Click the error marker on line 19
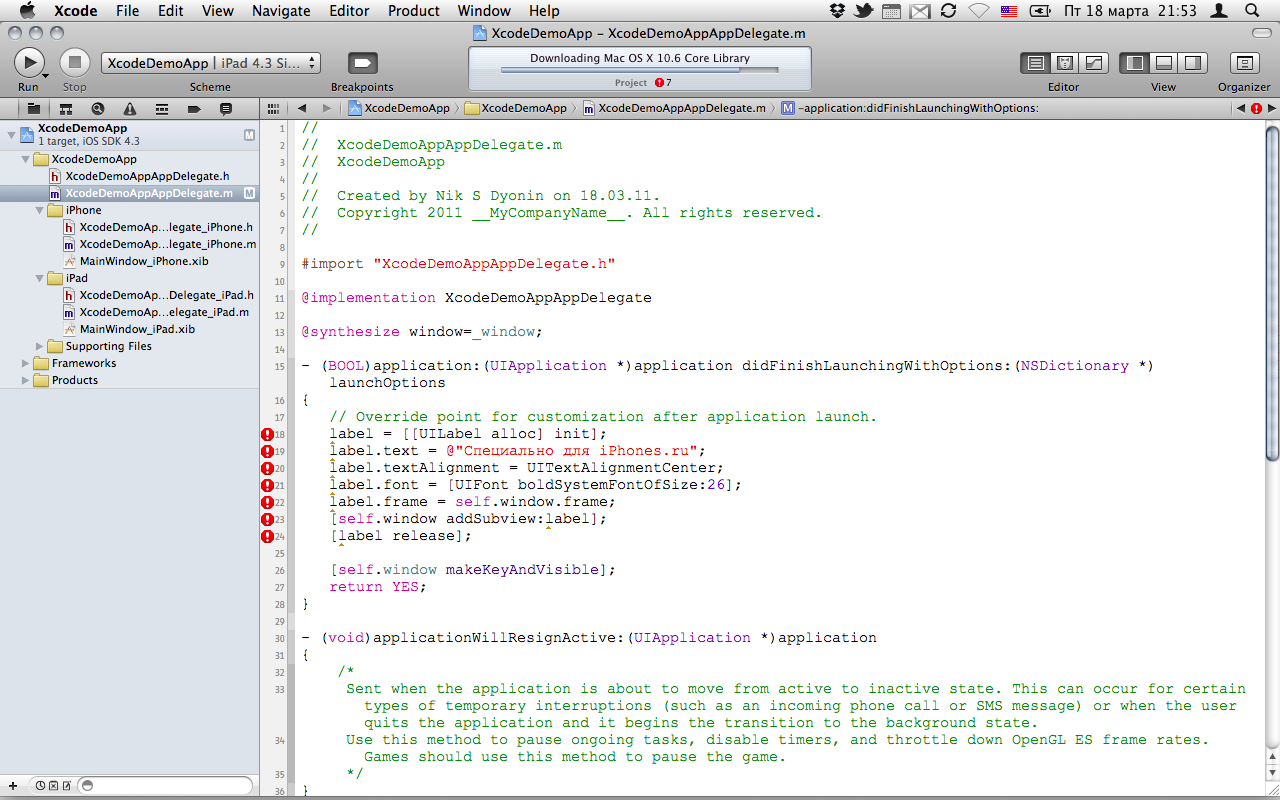Image resolution: width=1280 pixels, height=800 pixels. coord(267,451)
